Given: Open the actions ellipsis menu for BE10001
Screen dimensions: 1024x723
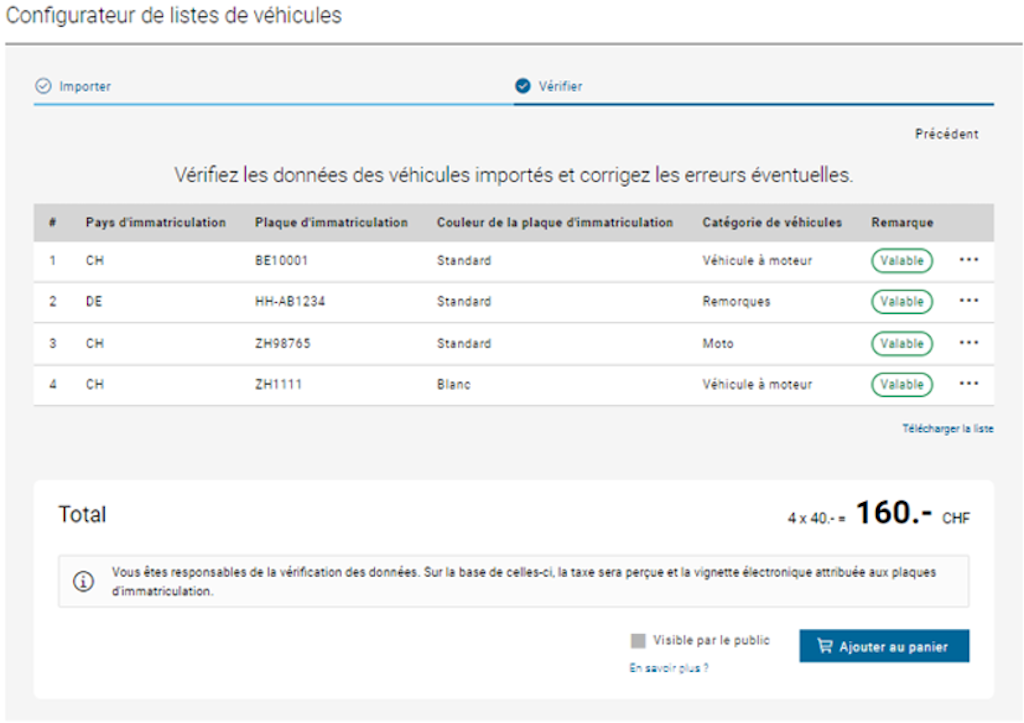Looking at the screenshot, I should (968, 259).
